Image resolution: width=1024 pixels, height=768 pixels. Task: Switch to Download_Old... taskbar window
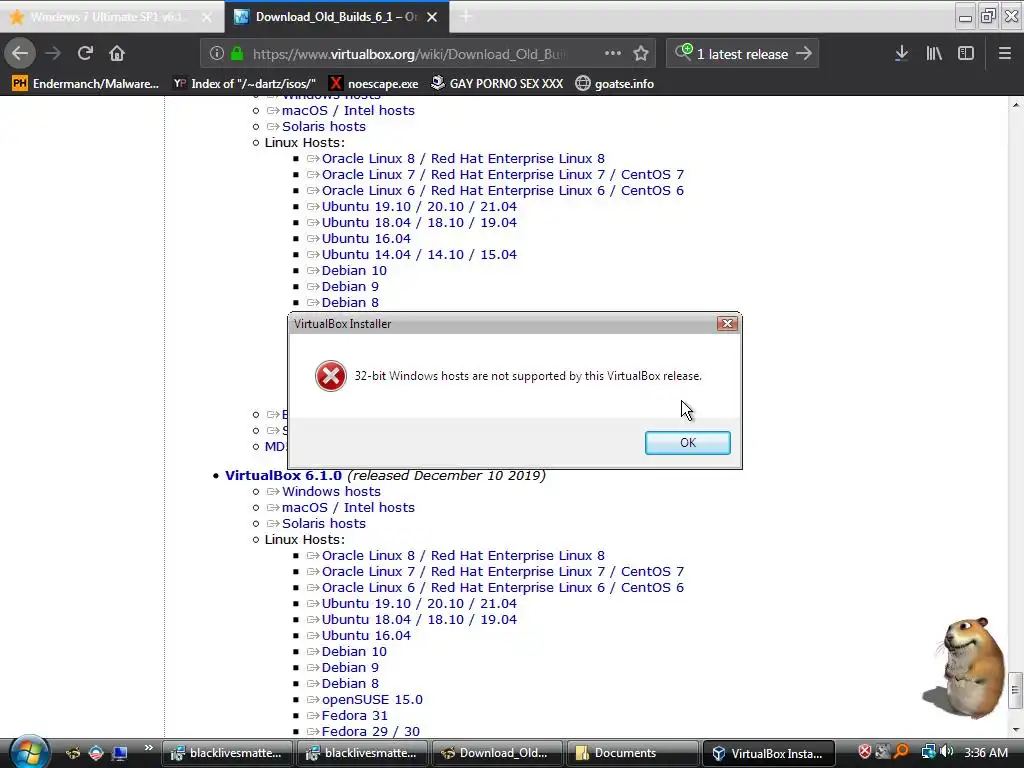[x=496, y=753]
